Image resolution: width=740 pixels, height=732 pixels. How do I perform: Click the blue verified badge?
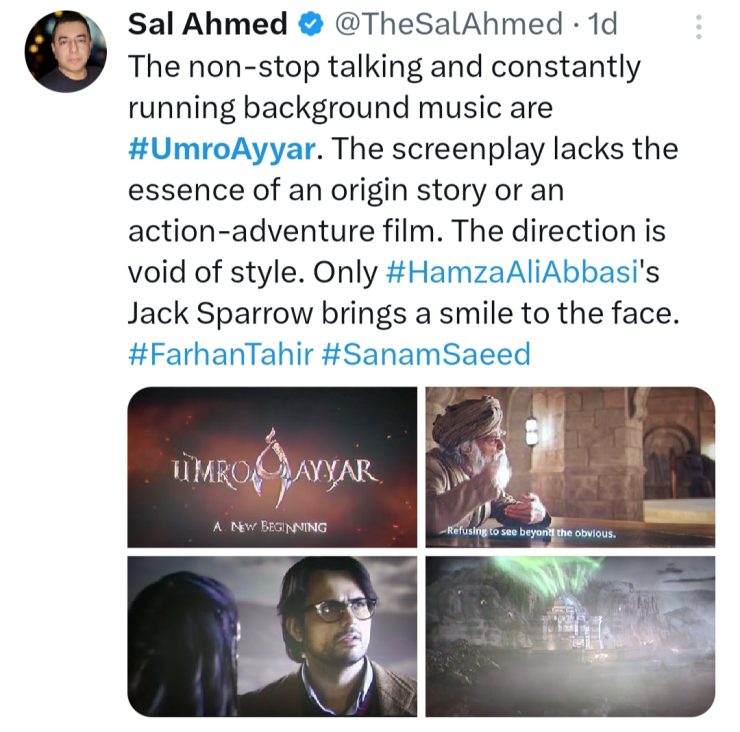pyautogui.click(x=307, y=25)
